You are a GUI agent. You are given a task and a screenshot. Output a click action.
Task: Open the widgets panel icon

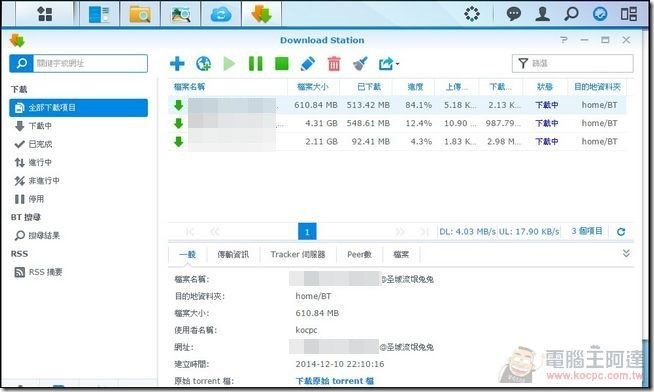click(629, 14)
